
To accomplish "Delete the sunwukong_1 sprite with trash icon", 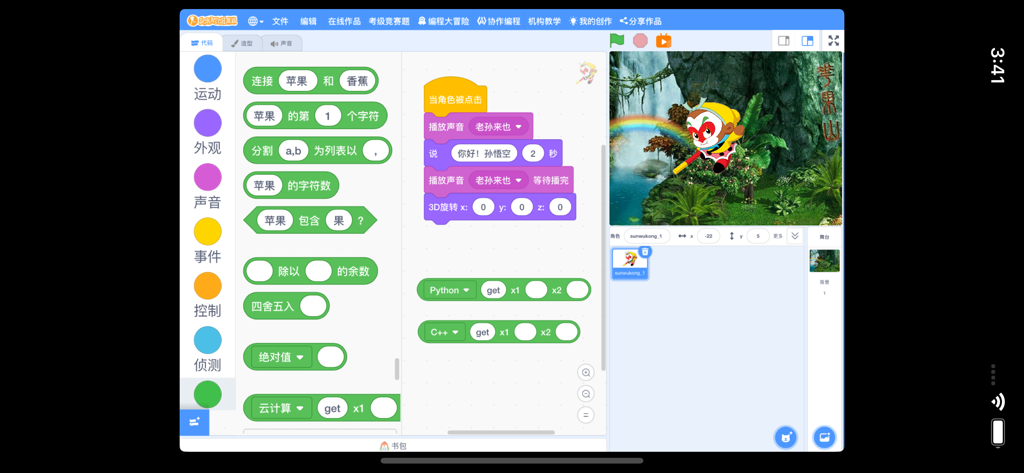I will [x=645, y=252].
